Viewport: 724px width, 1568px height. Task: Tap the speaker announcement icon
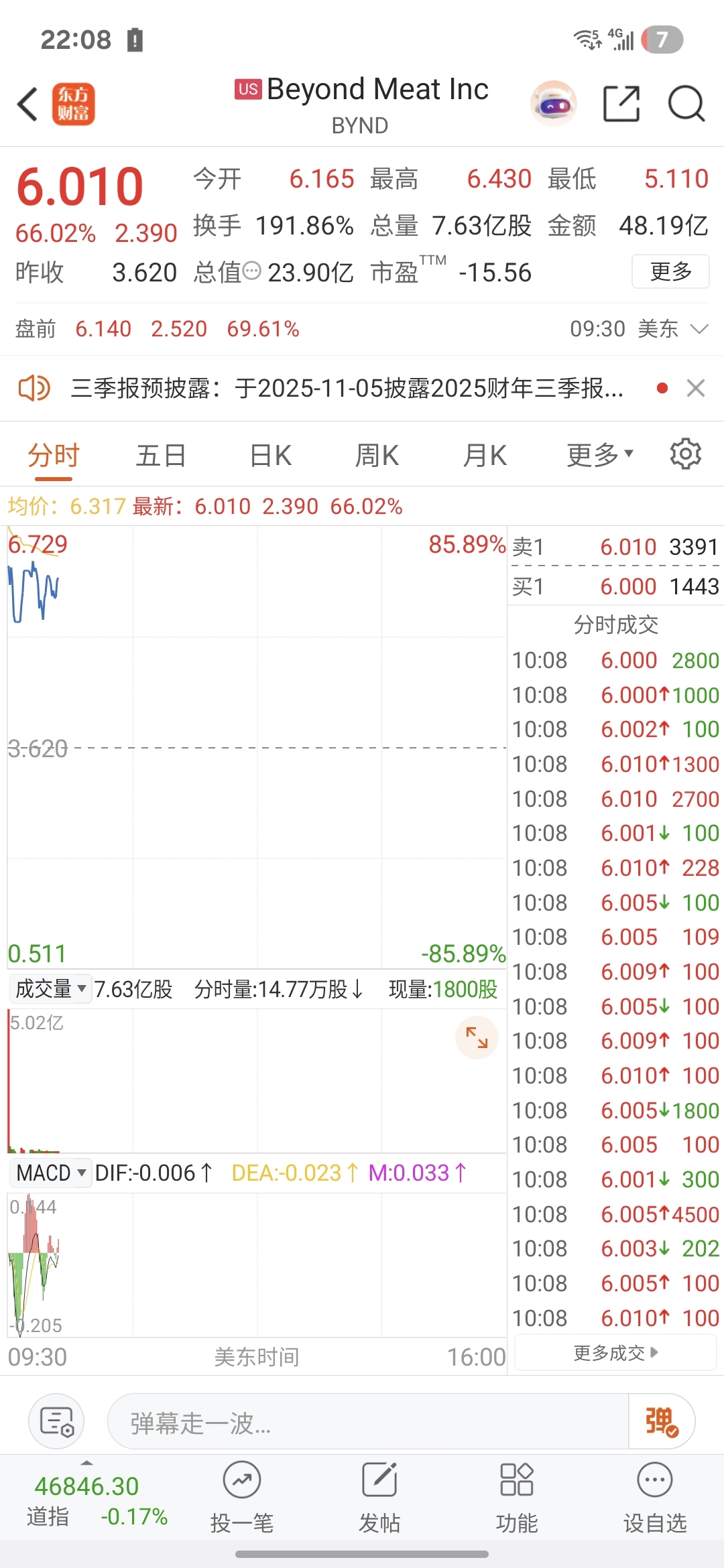pyautogui.click(x=34, y=388)
